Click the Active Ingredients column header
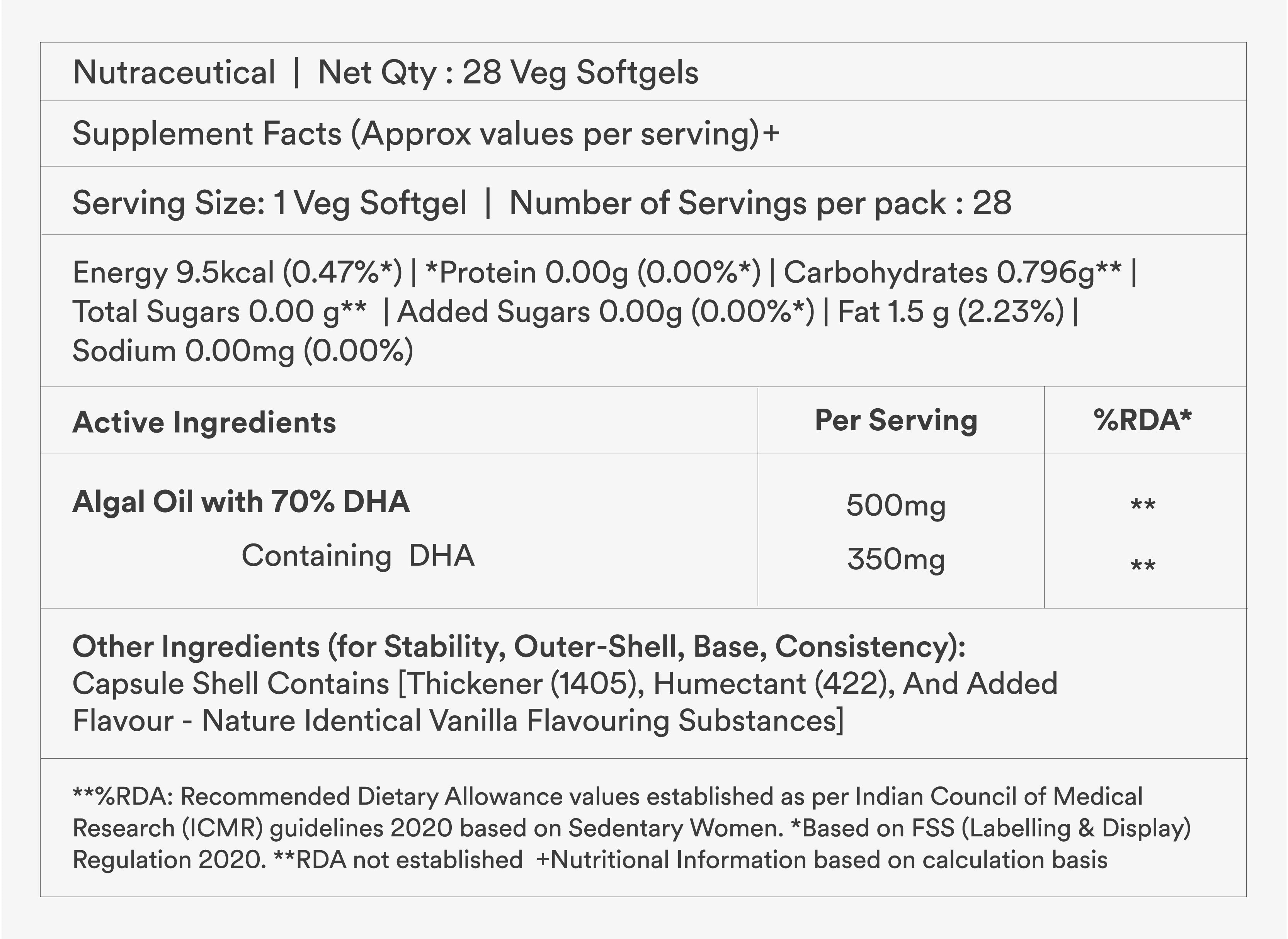This screenshot has width=1288, height=939. (204, 422)
